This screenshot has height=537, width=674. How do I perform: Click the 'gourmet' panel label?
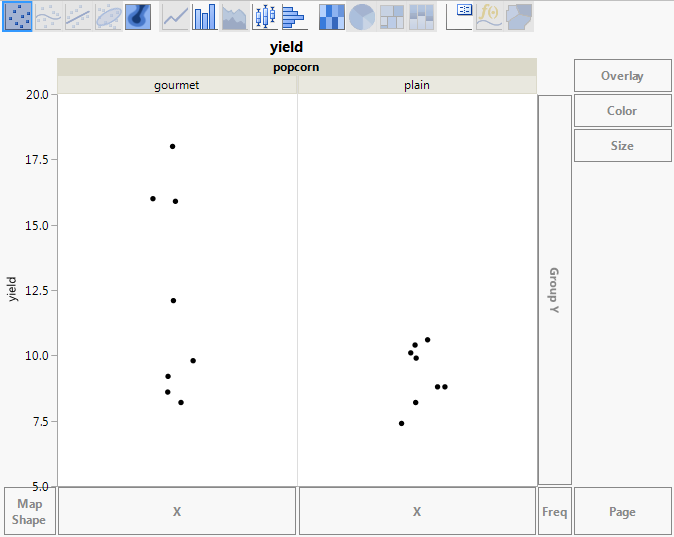(x=177, y=85)
